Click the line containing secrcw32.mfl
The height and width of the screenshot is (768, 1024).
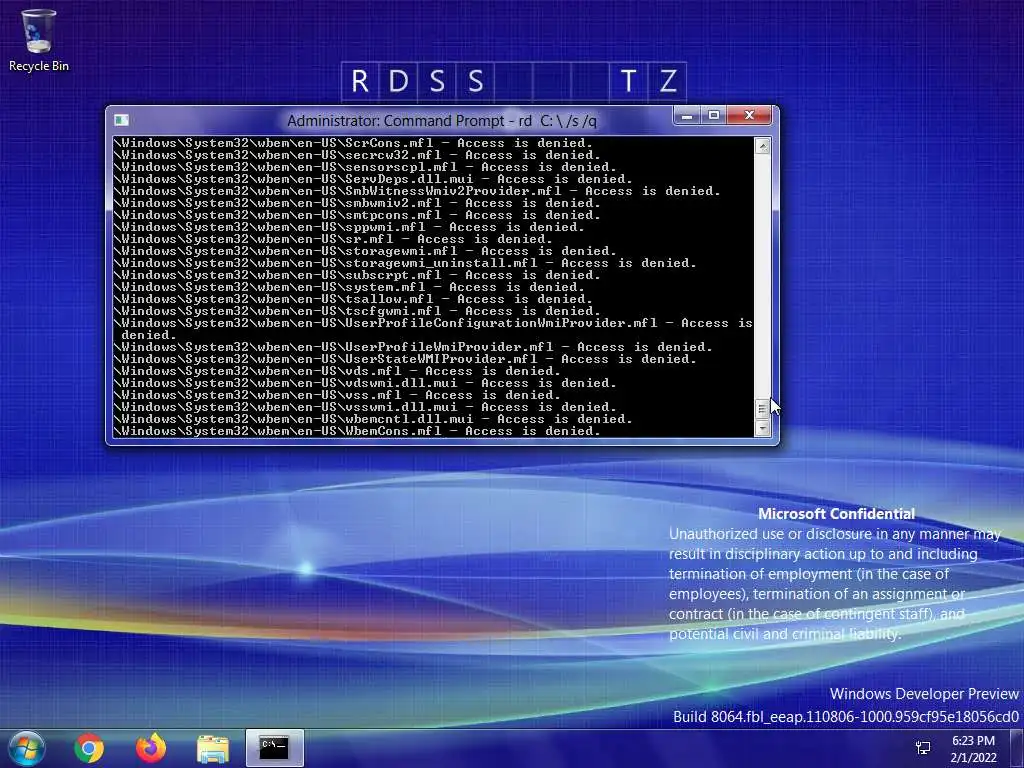(357, 155)
